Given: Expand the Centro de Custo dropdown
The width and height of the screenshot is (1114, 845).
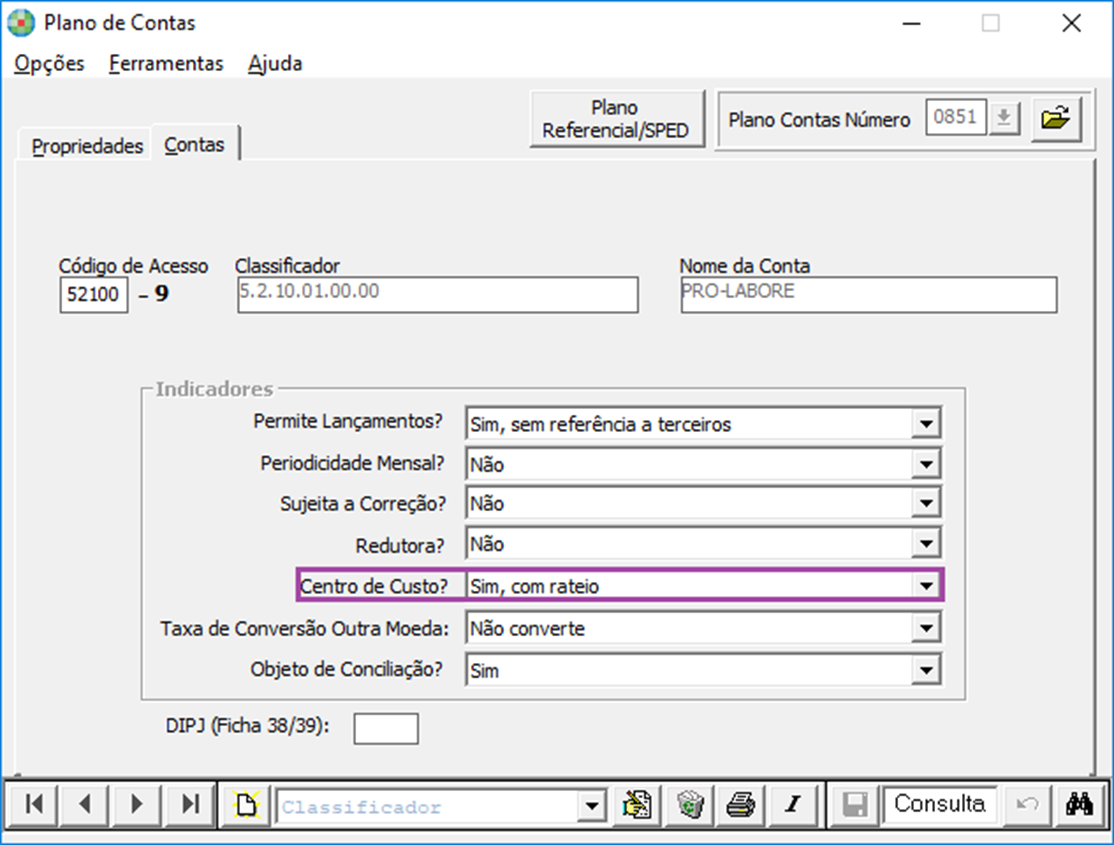Looking at the screenshot, I should point(926,586).
